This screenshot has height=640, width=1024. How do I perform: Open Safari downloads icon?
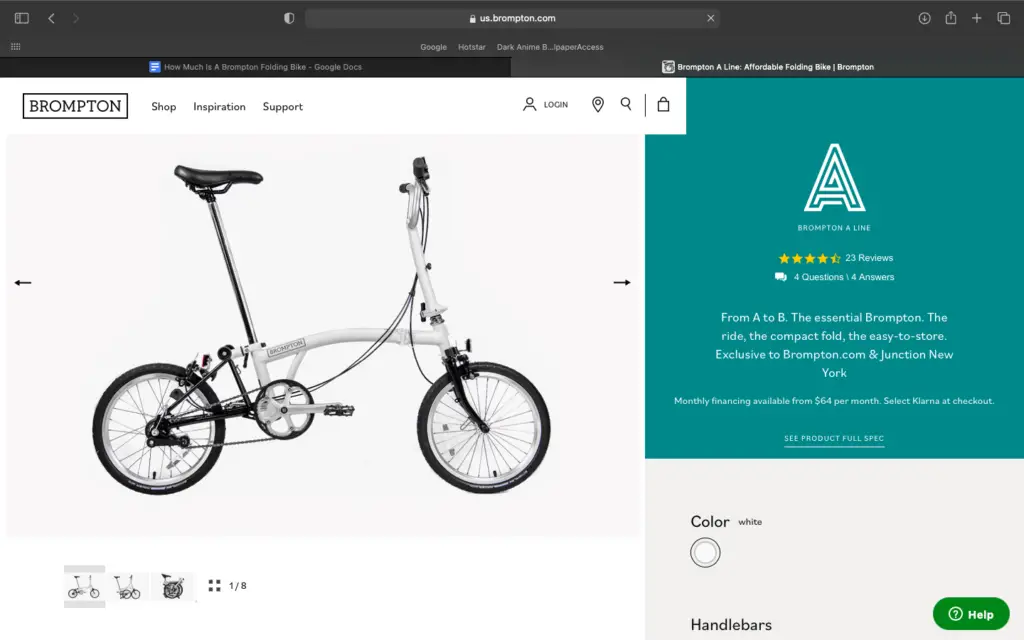924,18
